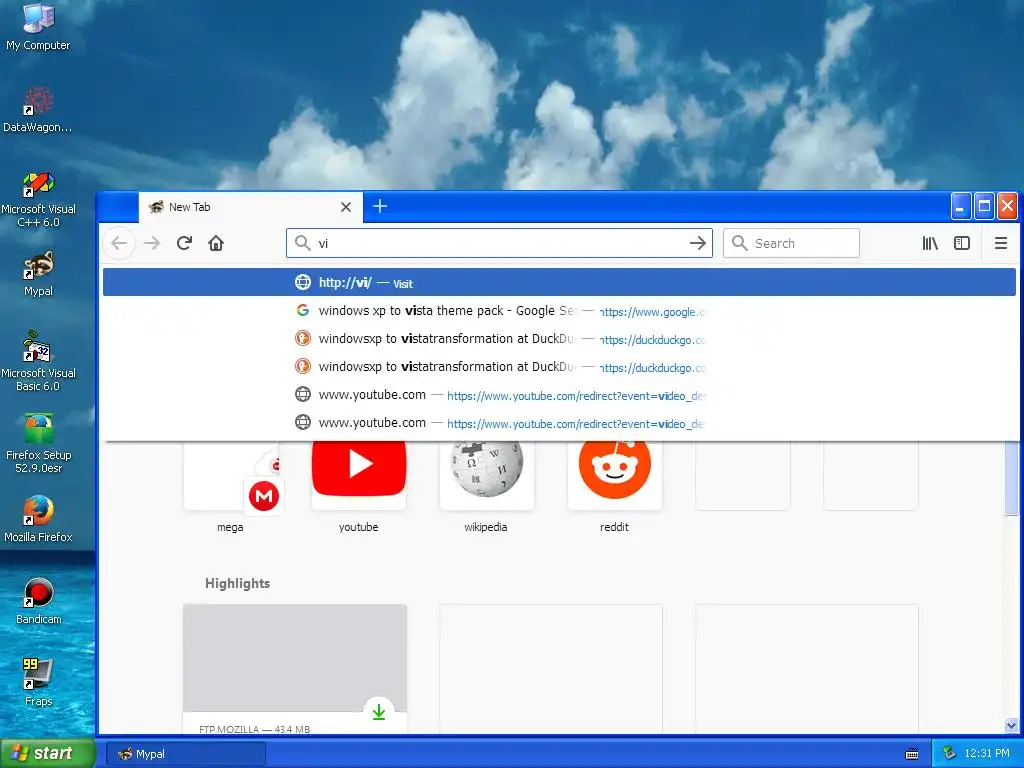Click the Back arrow in the browser toolbar
The width and height of the screenshot is (1024, 768).
[x=119, y=244]
